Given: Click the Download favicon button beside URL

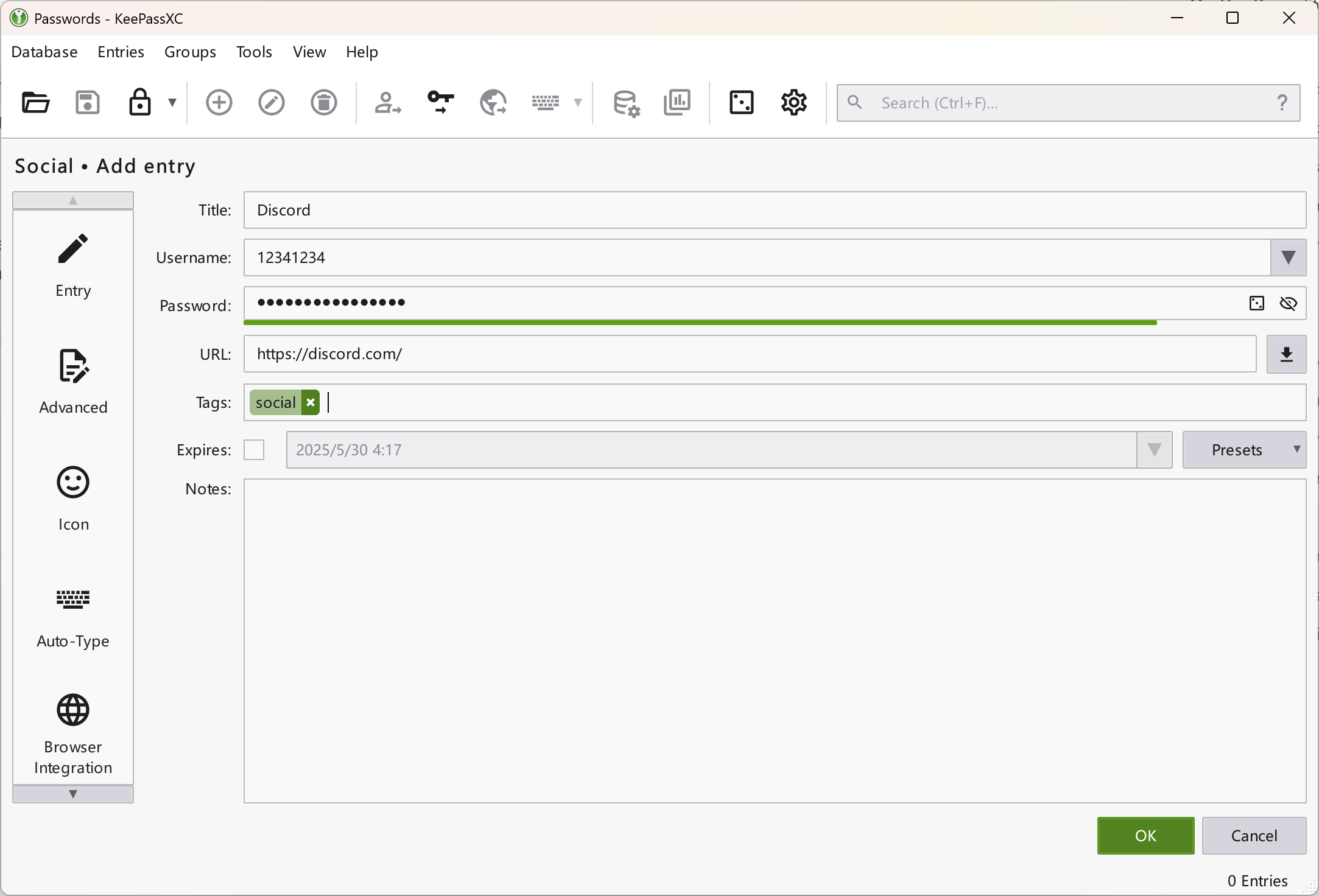Looking at the screenshot, I should click(1286, 354).
